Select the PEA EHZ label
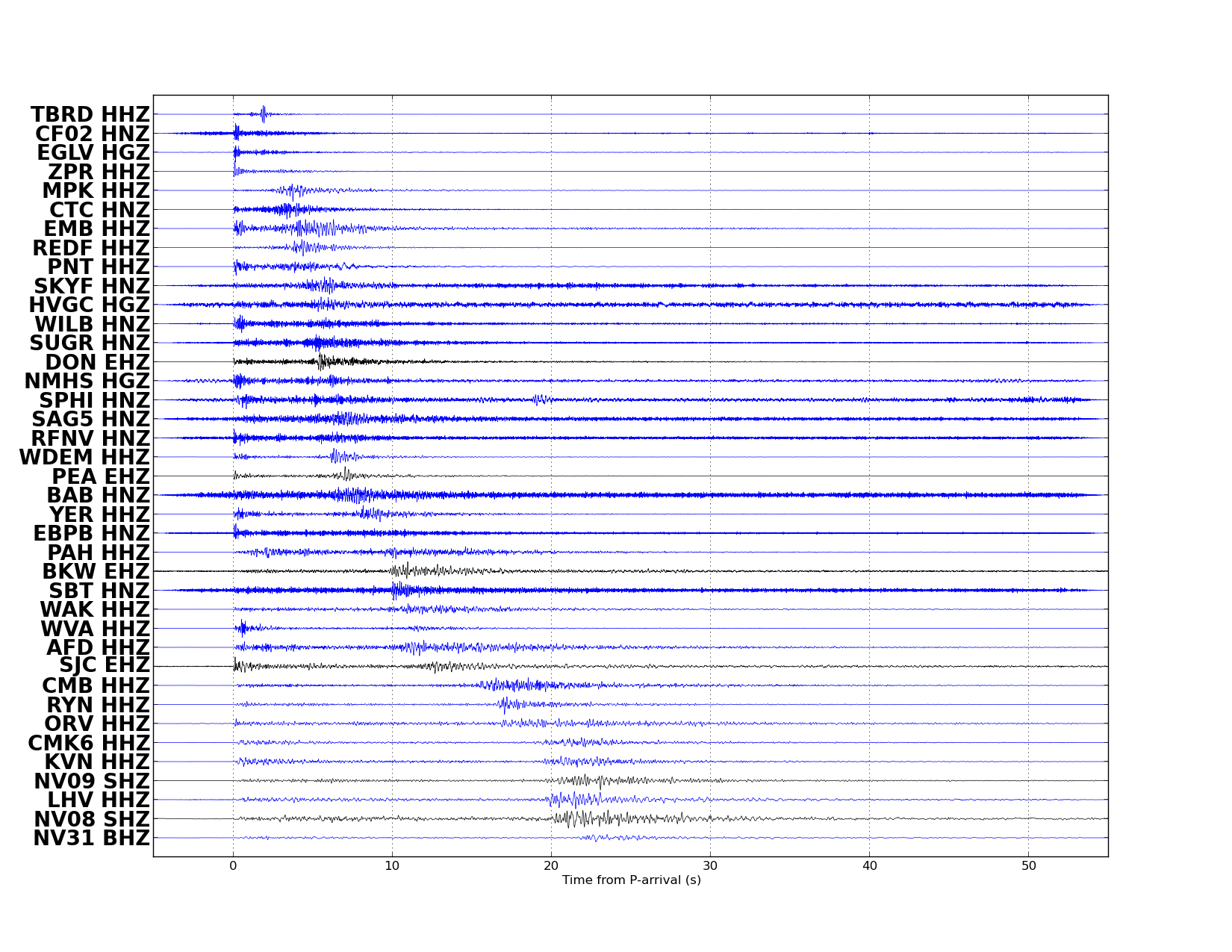This screenshot has height=952, width=1232. [x=101, y=477]
